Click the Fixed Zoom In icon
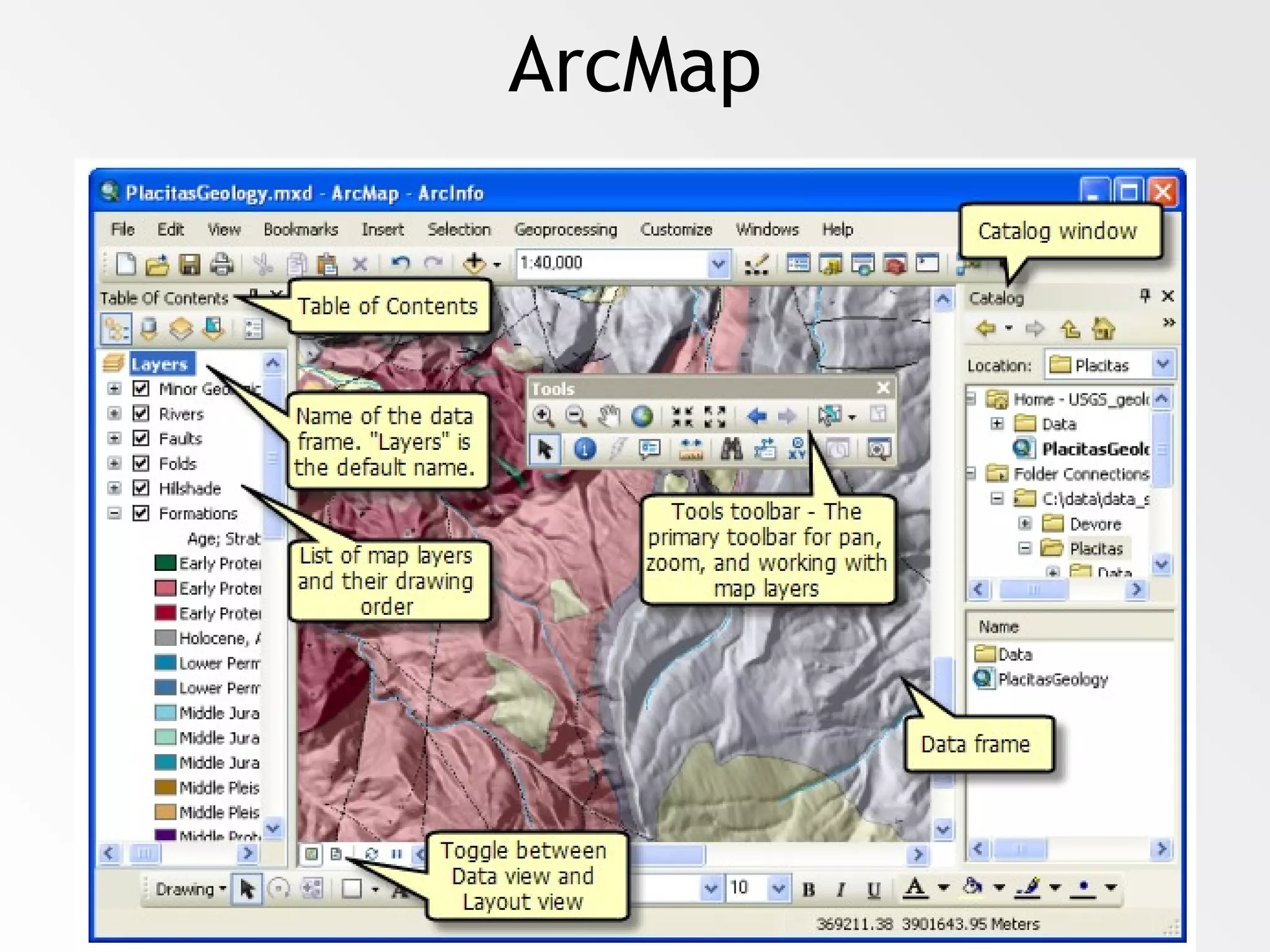 pos(682,416)
